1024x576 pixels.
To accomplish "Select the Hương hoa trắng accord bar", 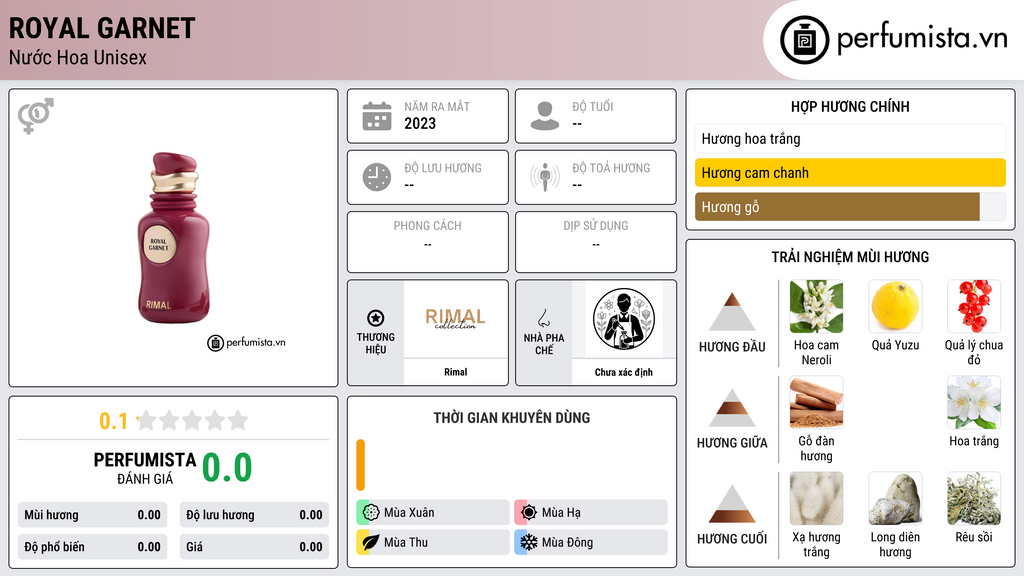I will tap(850, 138).
